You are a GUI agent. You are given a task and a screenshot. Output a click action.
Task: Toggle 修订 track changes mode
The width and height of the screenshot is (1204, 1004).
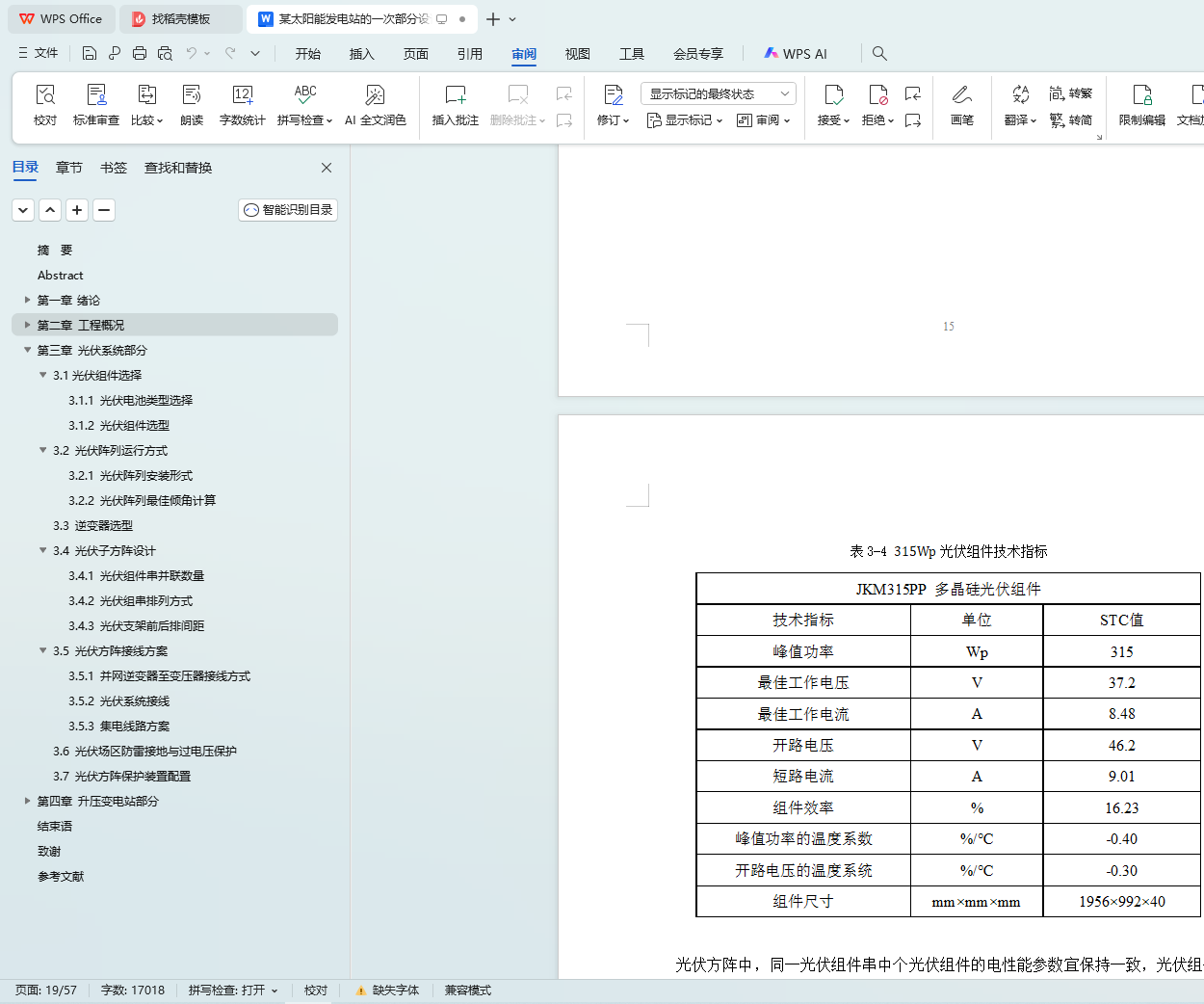(614, 105)
